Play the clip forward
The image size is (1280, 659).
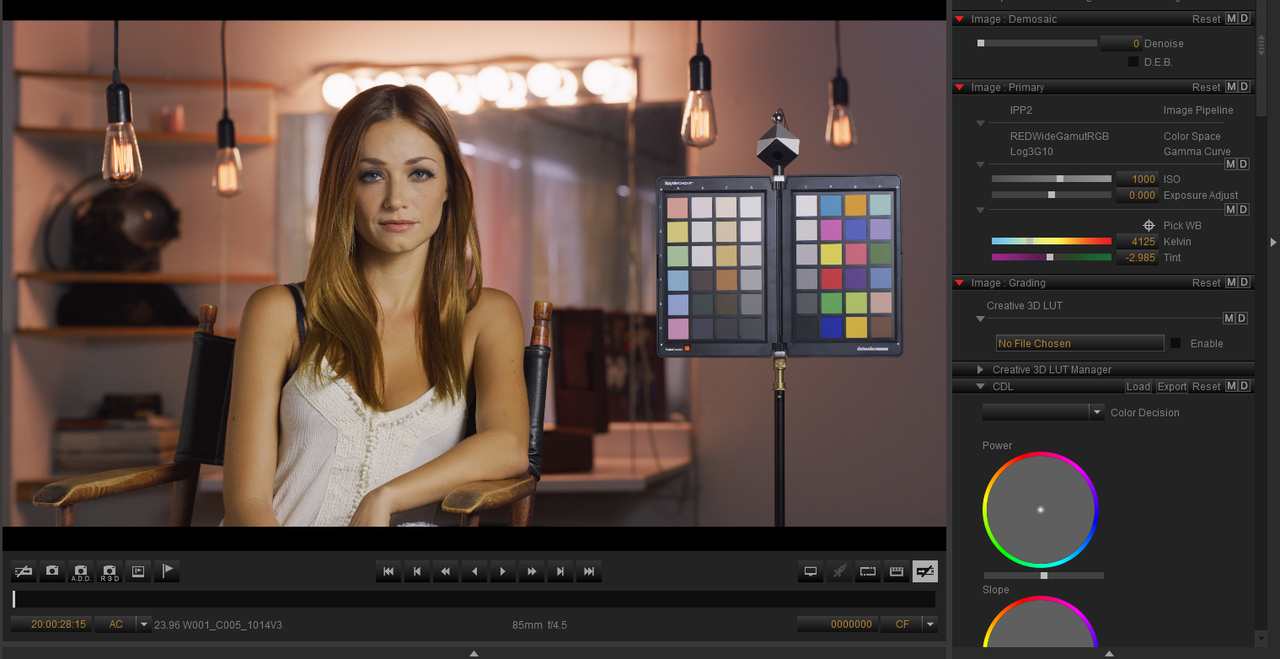point(503,571)
